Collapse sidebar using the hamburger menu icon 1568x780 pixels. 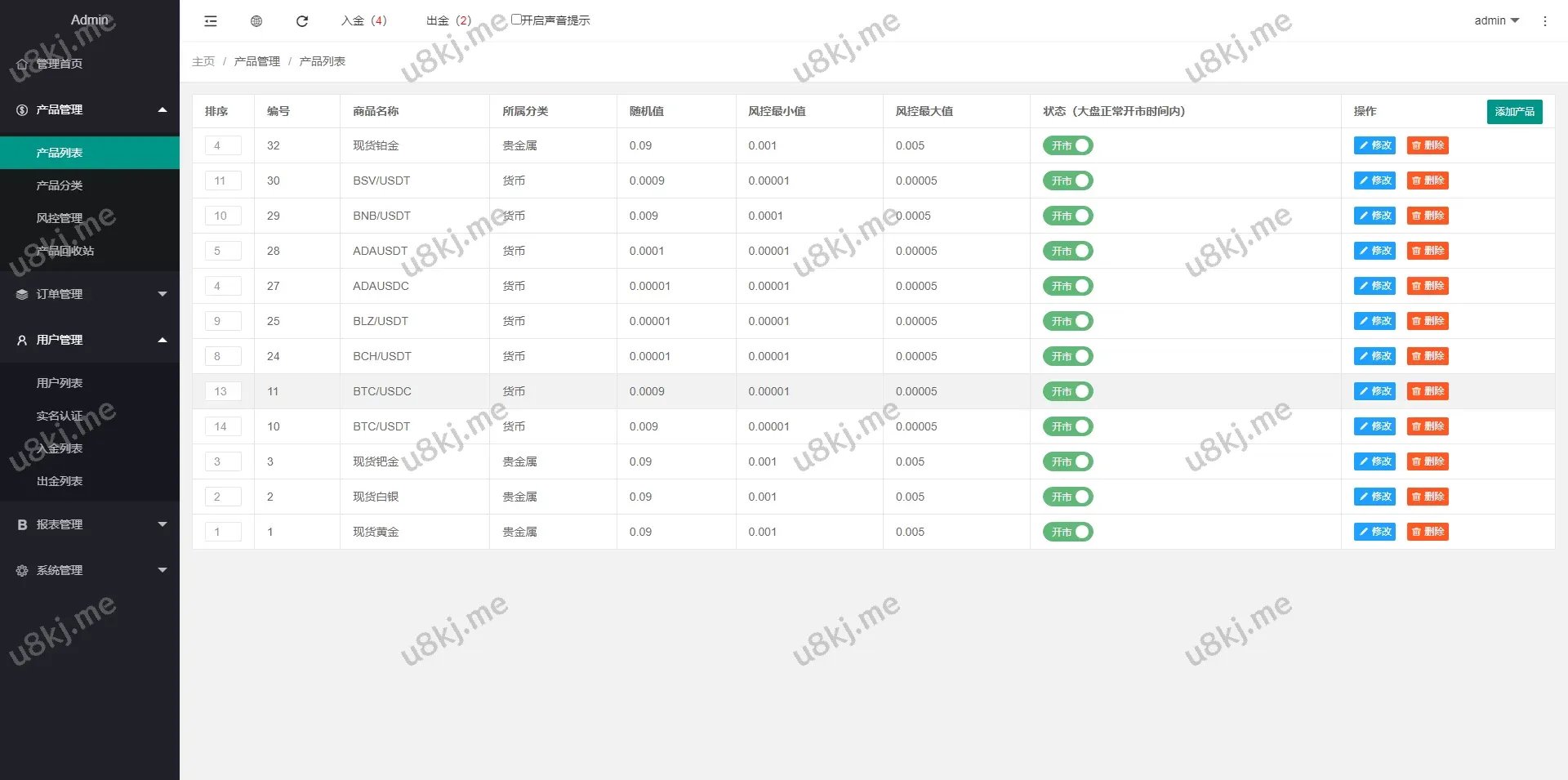coord(211,21)
